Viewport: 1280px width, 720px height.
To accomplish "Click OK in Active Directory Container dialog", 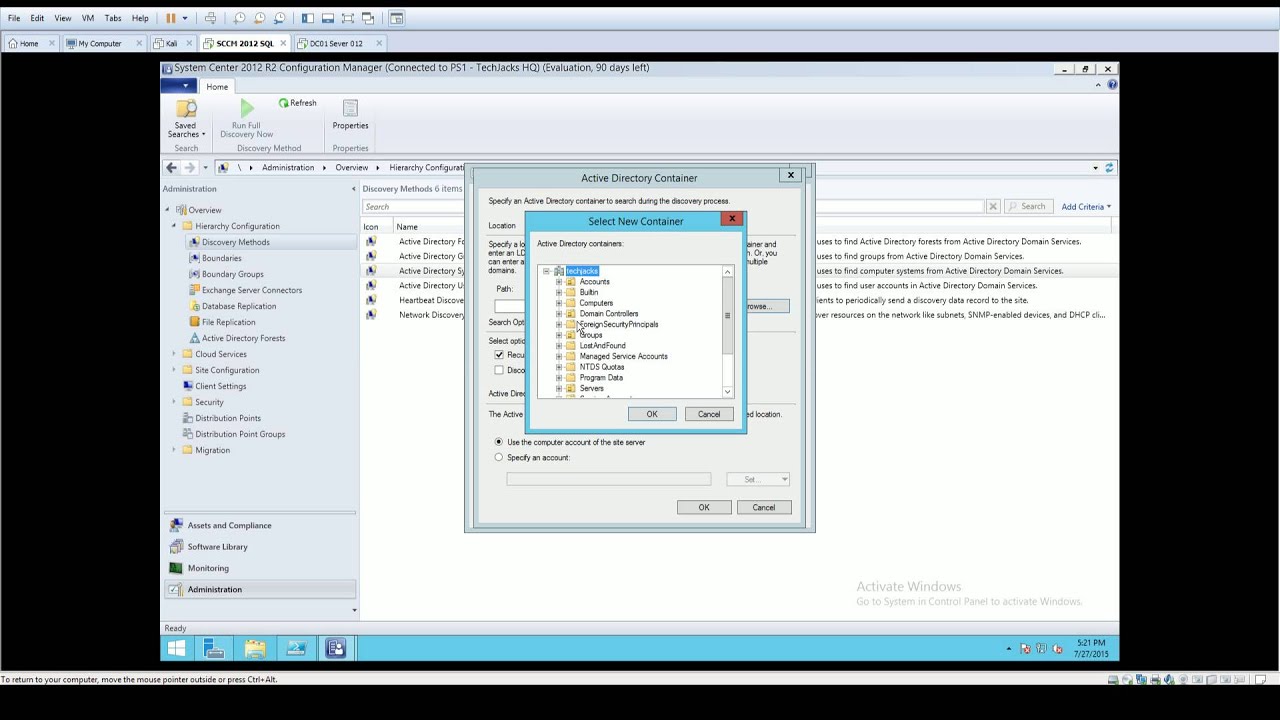I will 704,507.
